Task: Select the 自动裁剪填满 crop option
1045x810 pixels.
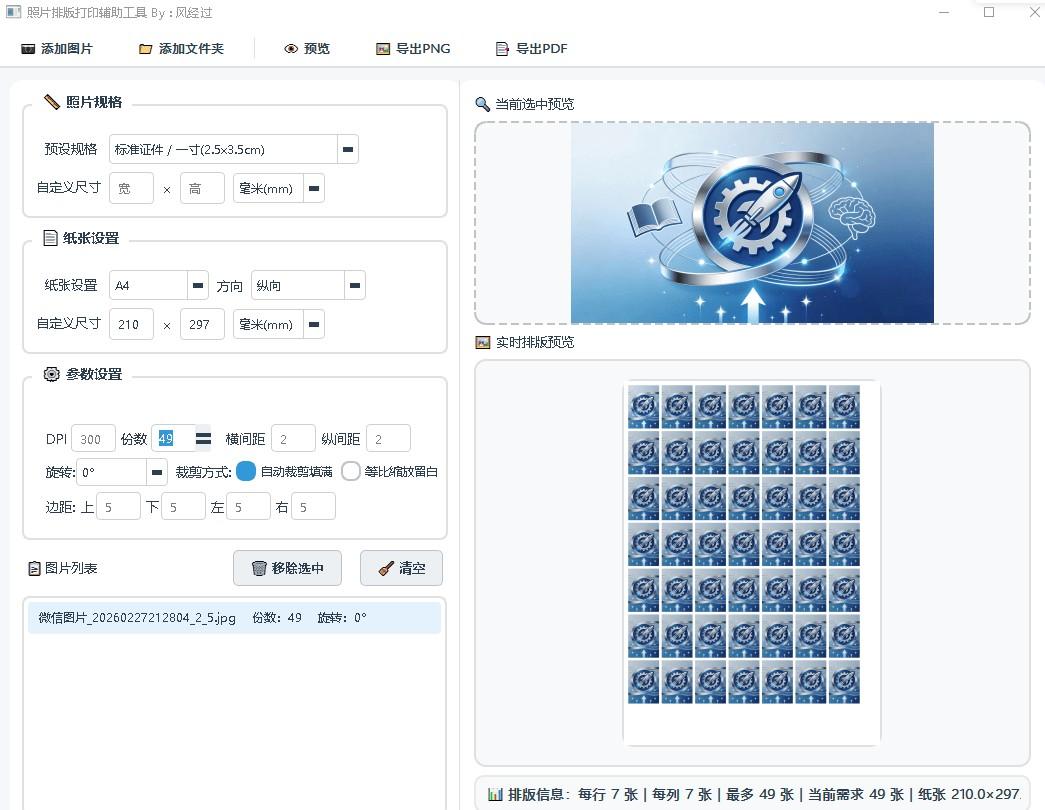Action: coord(246,471)
